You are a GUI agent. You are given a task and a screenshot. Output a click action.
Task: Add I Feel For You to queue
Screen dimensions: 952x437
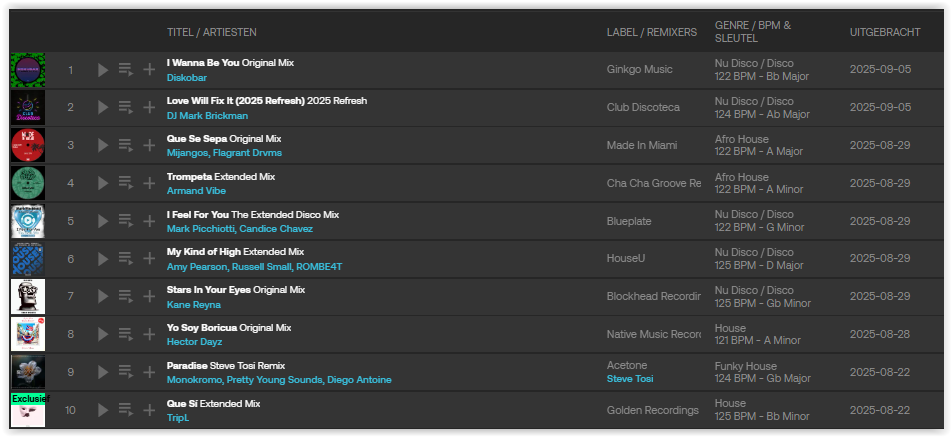[x=126, y=221]
